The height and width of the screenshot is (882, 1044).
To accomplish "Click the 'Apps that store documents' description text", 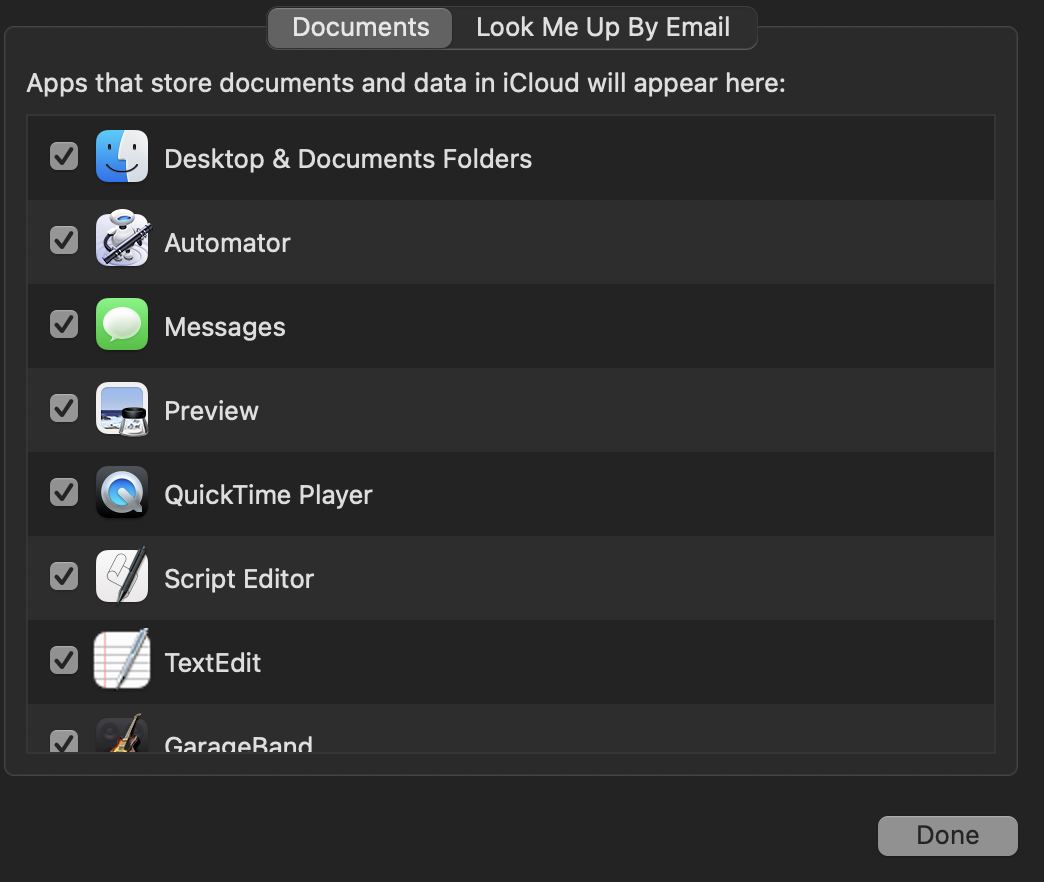I will click(x=406, y=83).
